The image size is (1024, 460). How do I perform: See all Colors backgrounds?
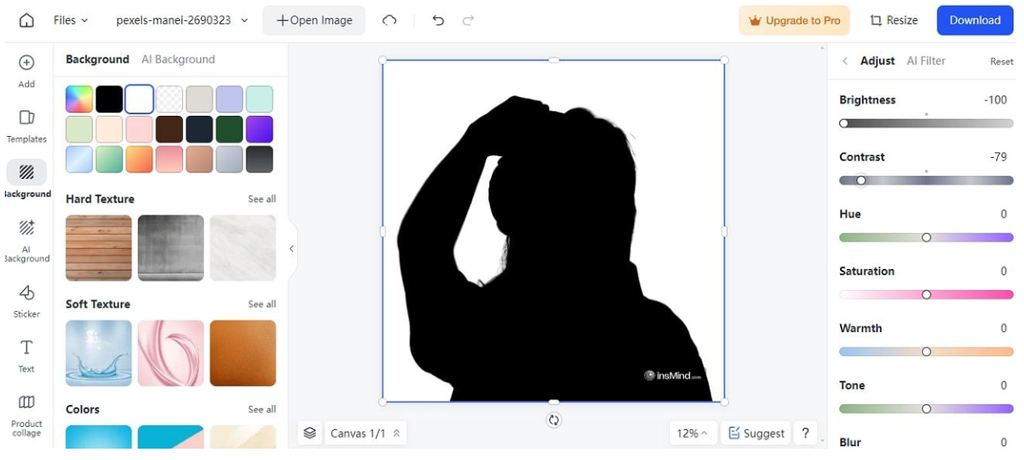262,409
